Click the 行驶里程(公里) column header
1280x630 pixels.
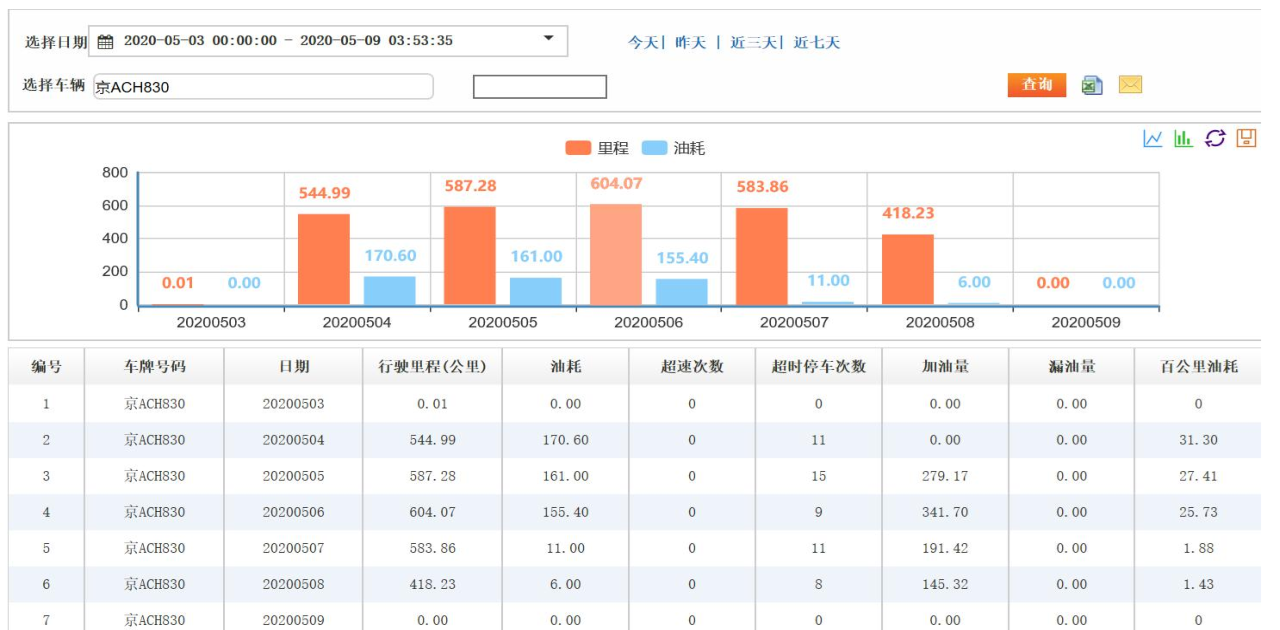pos(432,367)
